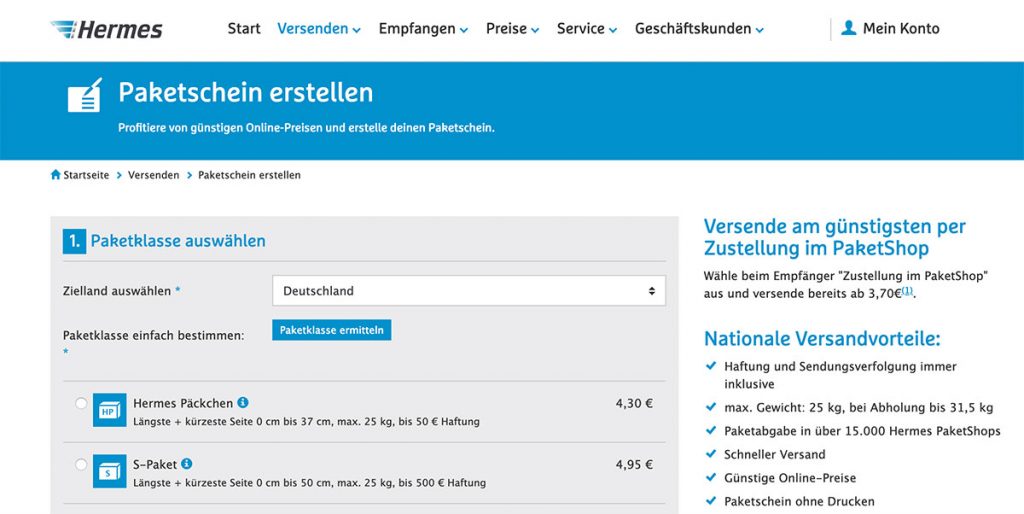Click footnote (1) link after 3,70€
Screen dimensions: 1024x514
[x=907, y=291]
